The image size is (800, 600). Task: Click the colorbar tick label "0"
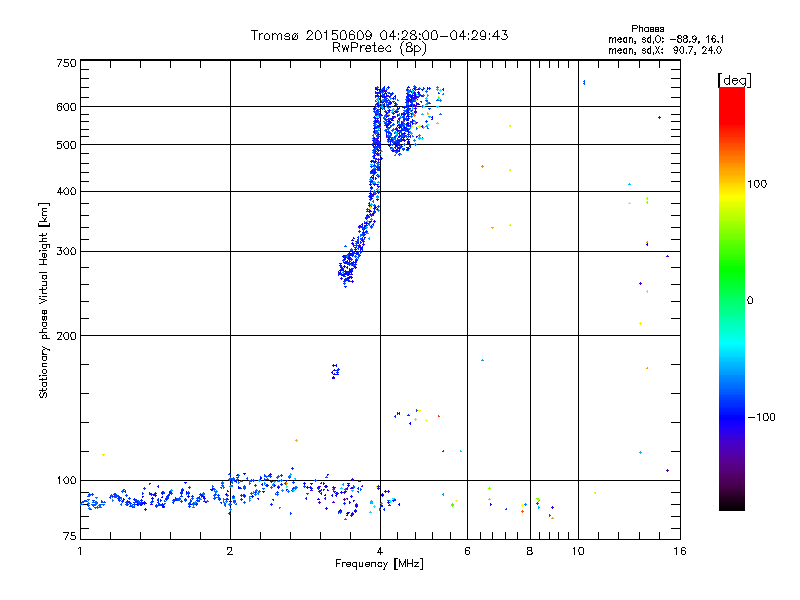750,301
